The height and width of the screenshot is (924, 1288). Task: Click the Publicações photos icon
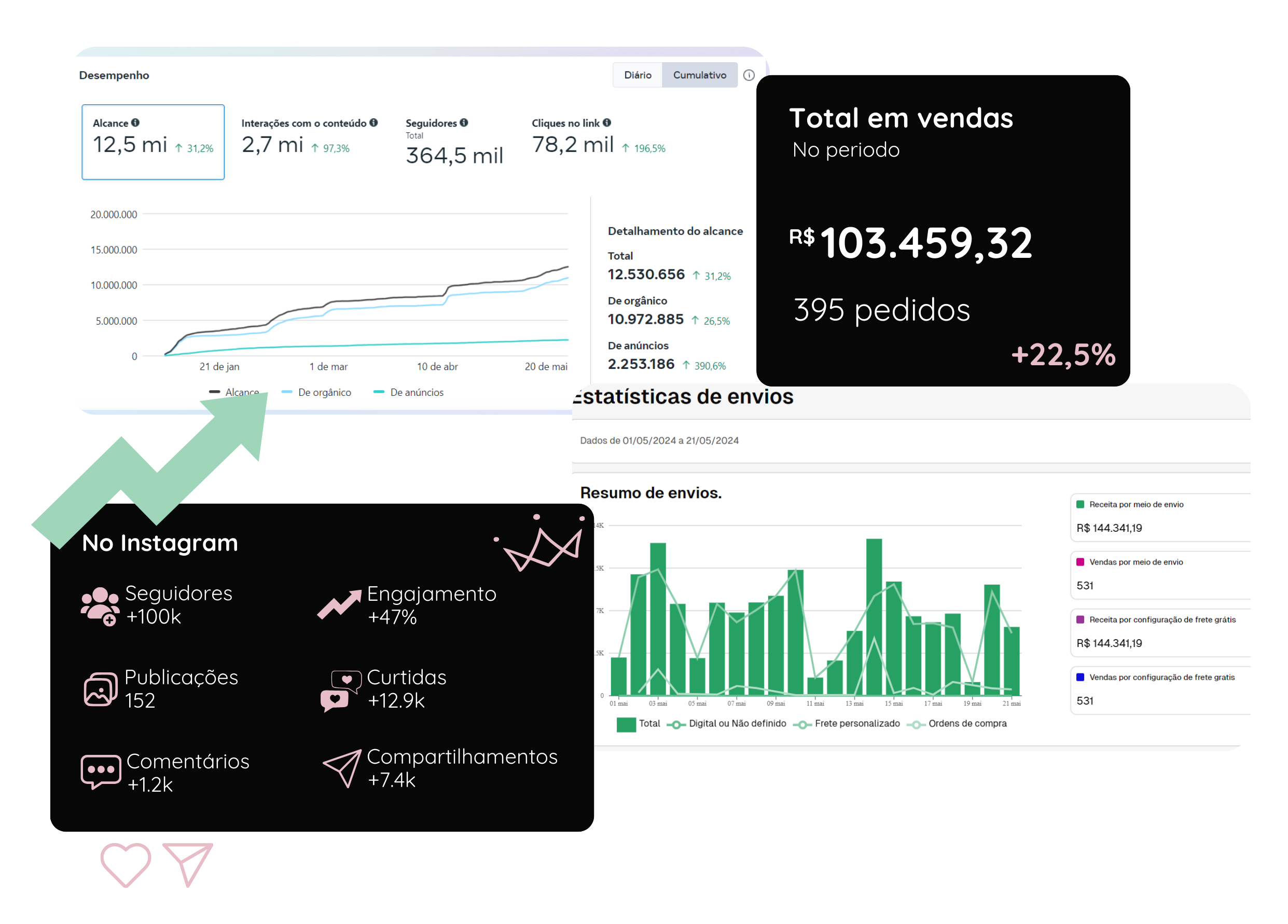[101, 689]
